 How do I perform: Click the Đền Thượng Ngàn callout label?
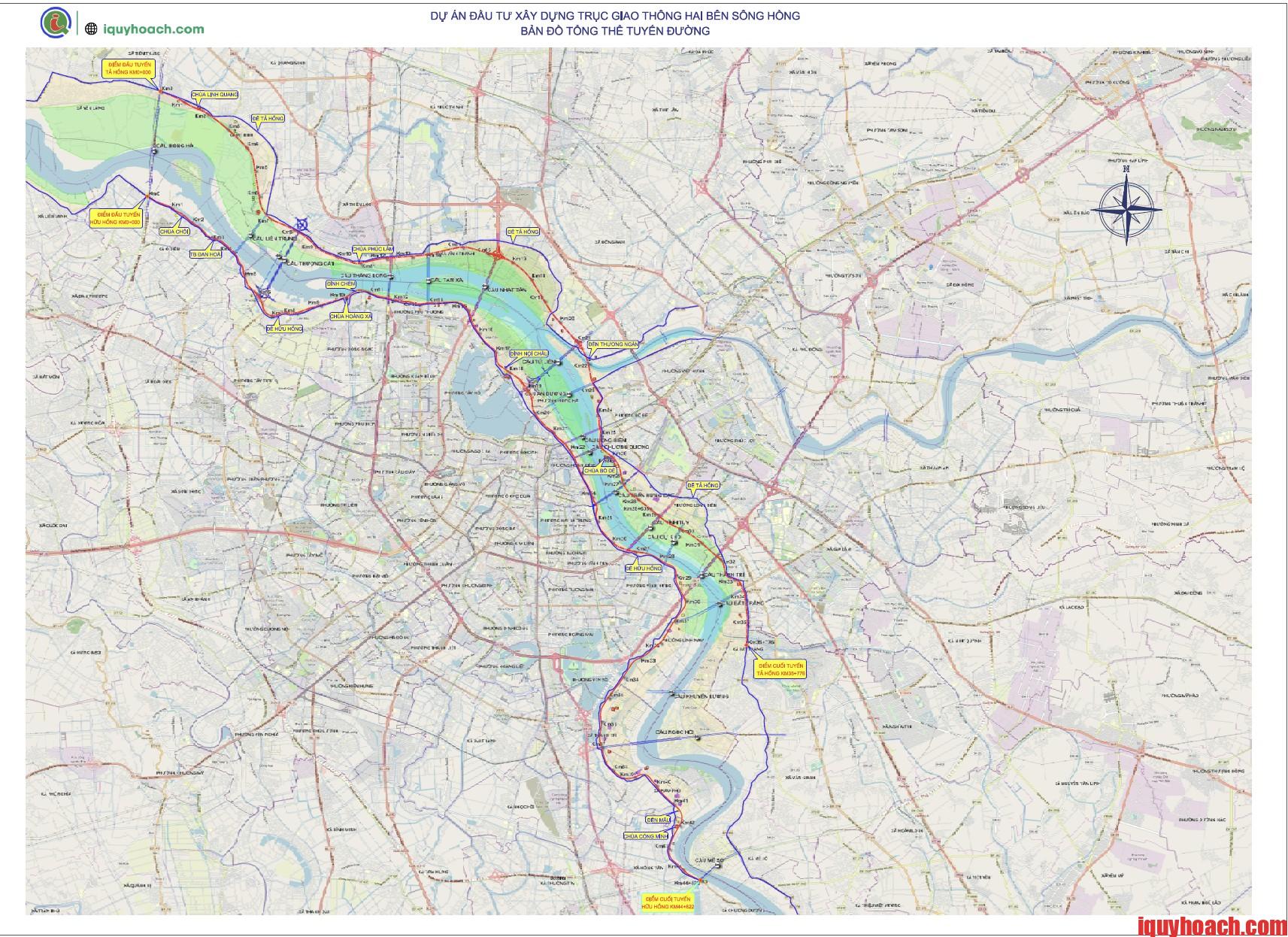[x=614, y=344]
